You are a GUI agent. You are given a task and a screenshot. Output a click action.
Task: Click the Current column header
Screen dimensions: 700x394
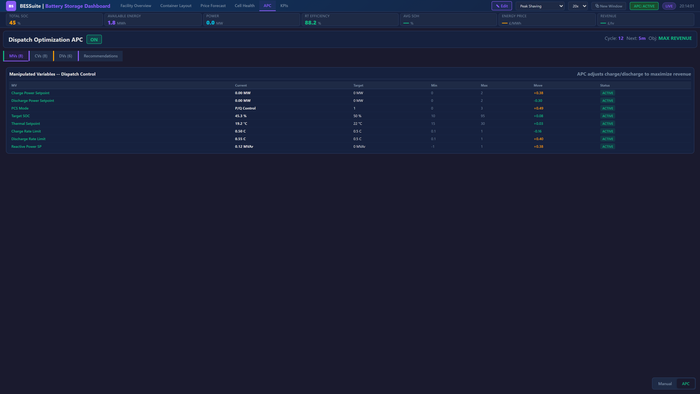[x=241, y=86]
